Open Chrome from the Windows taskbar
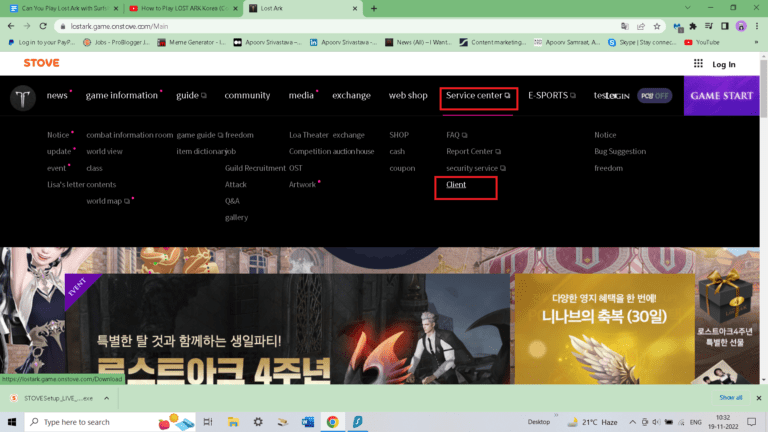768x432 pixels. point(332,422)
